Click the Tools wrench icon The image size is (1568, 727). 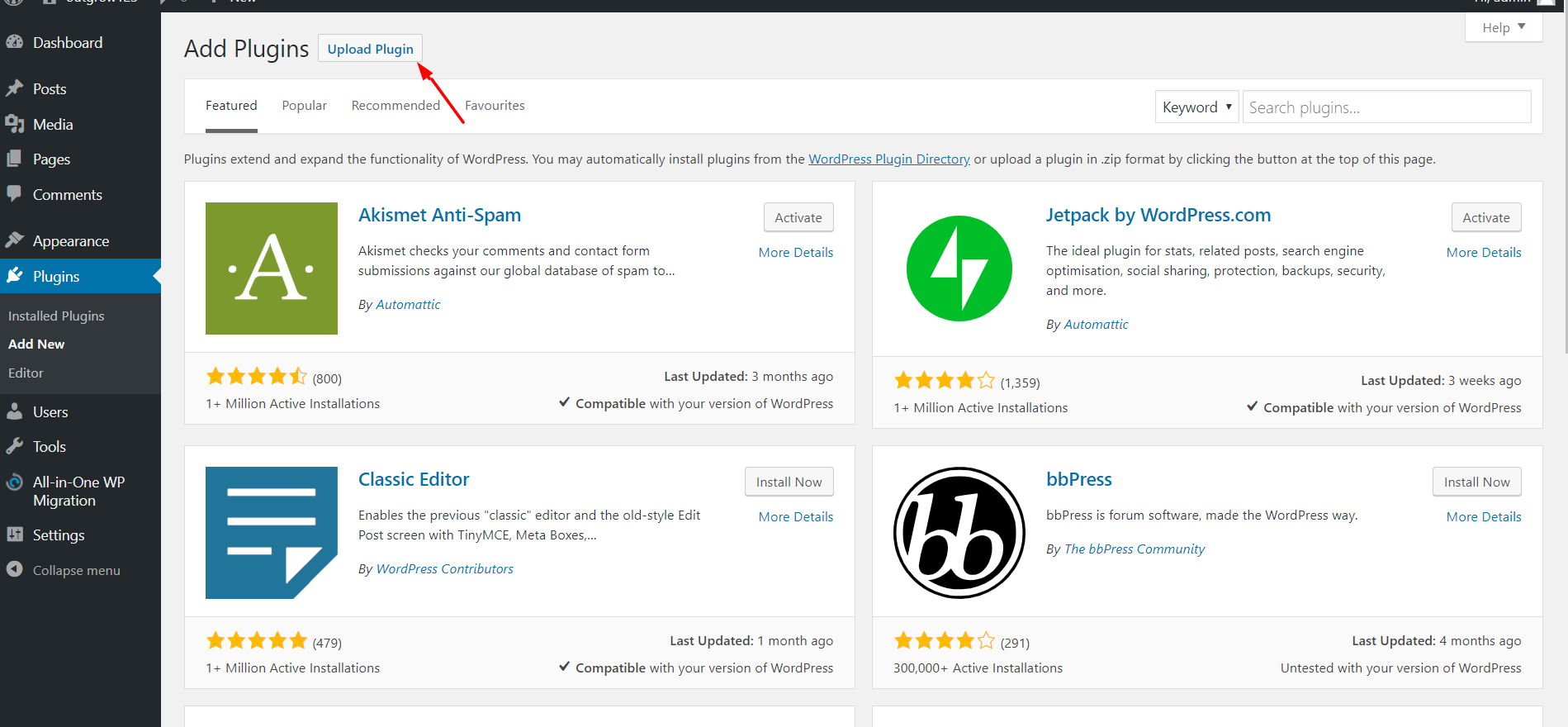pyautogui.click(x=14, y=446)
